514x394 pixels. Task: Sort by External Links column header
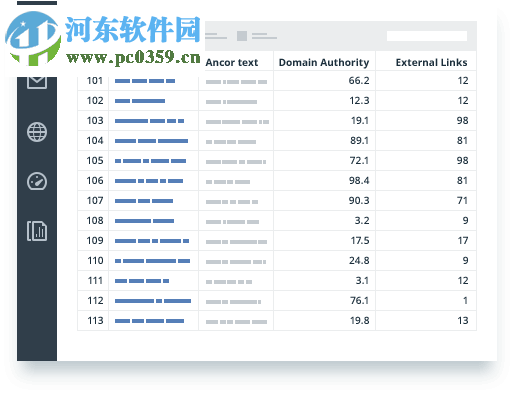(x=431, y=62)
